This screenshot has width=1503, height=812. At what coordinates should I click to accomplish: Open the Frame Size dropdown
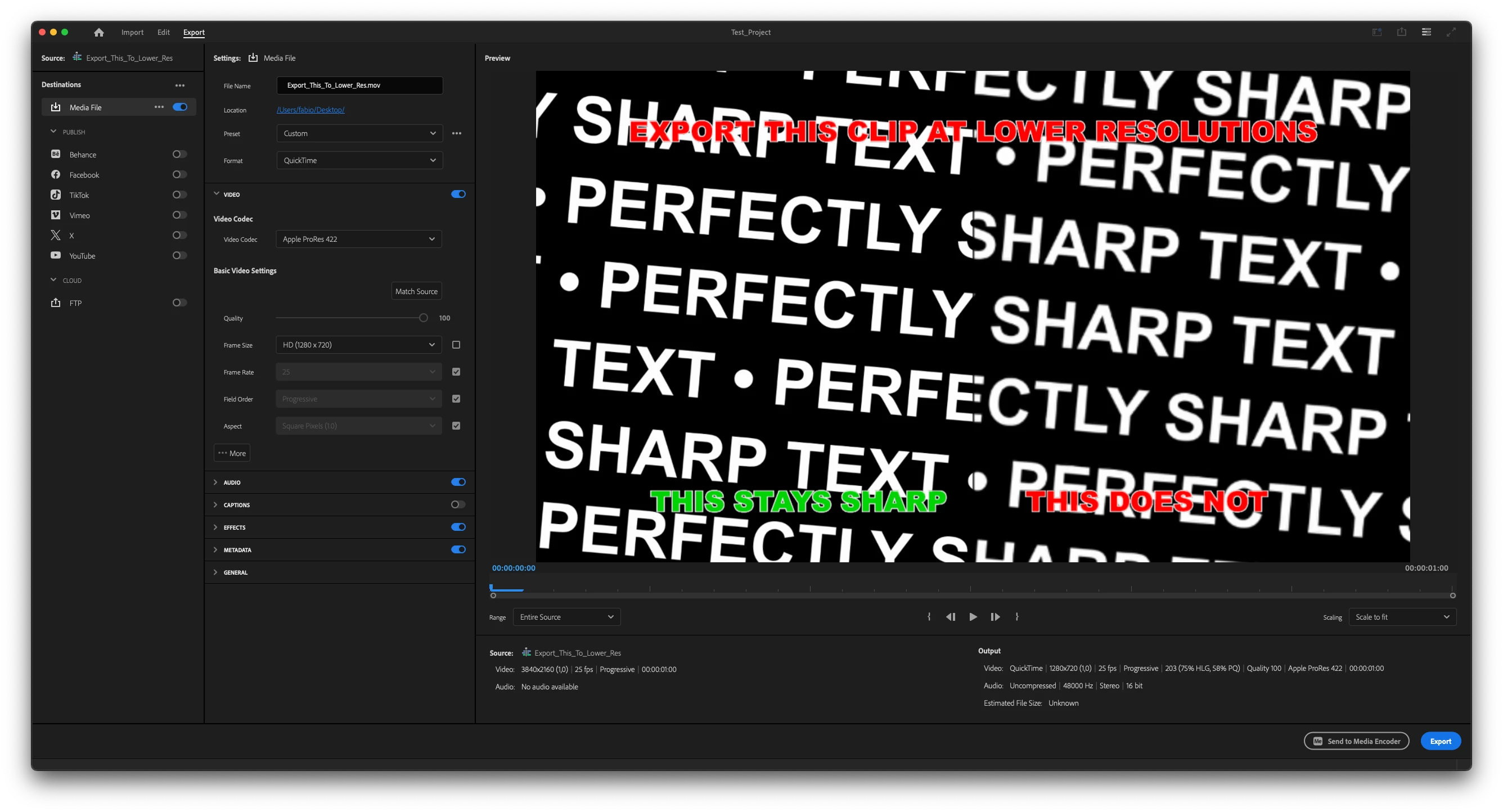coord(358,345)
